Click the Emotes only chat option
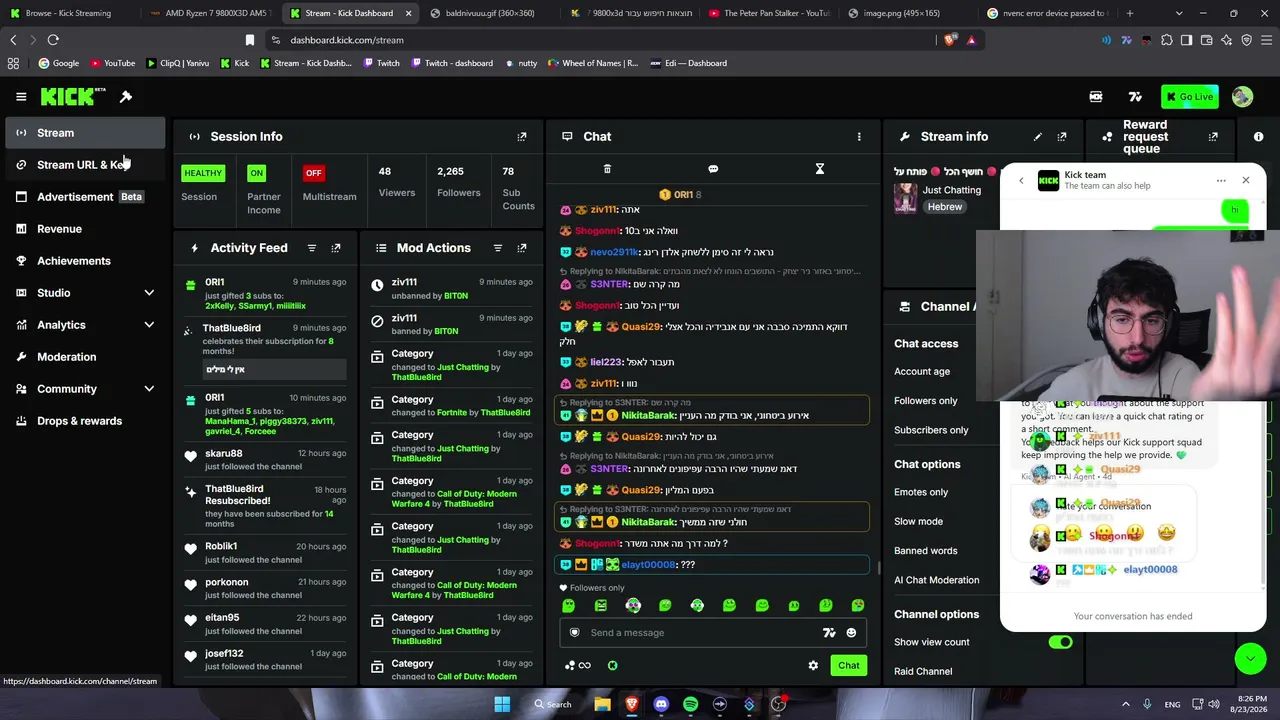The width and height of the screenshot is (1280, 720). click(921, 492)
